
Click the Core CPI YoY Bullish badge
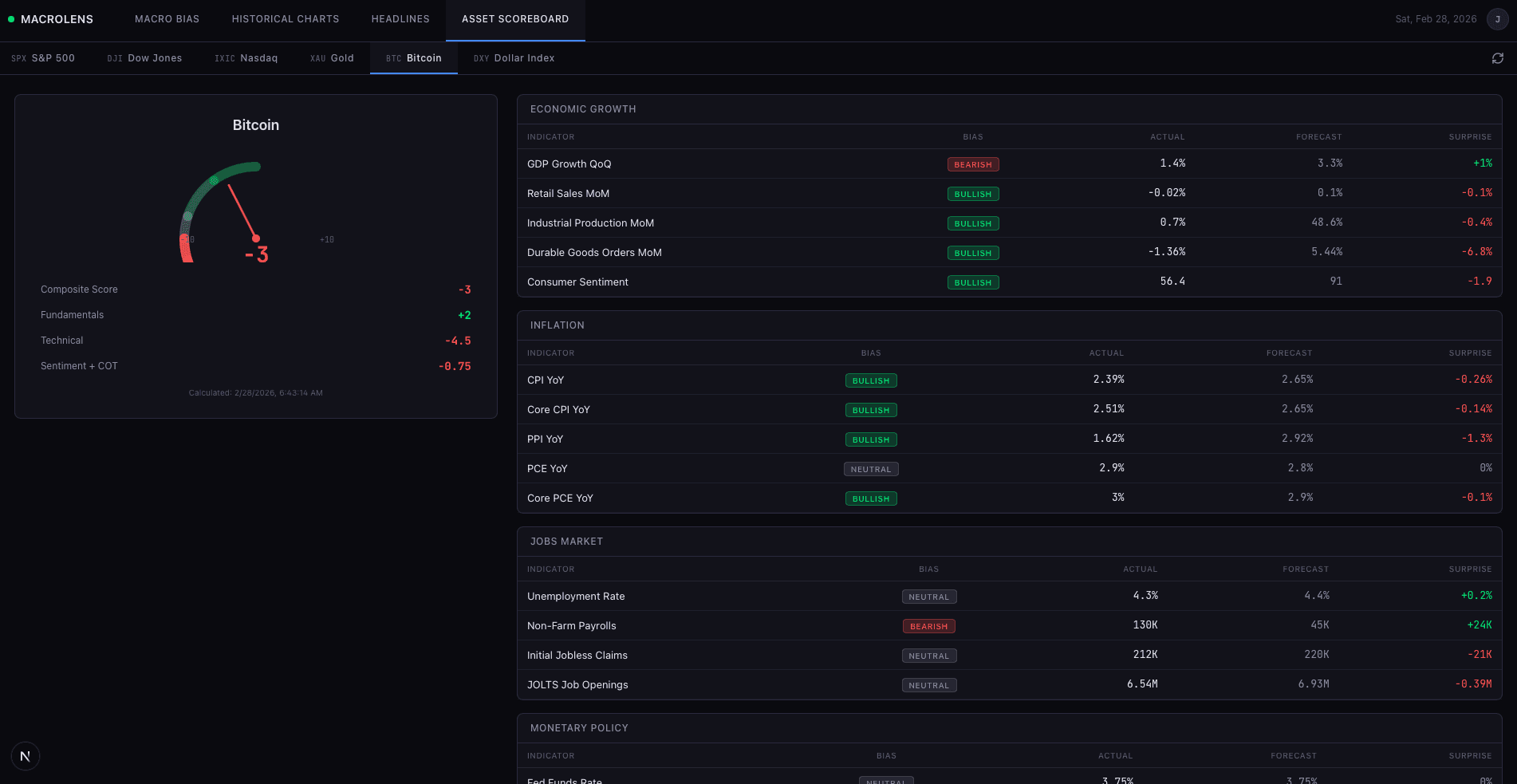(870, 410)
